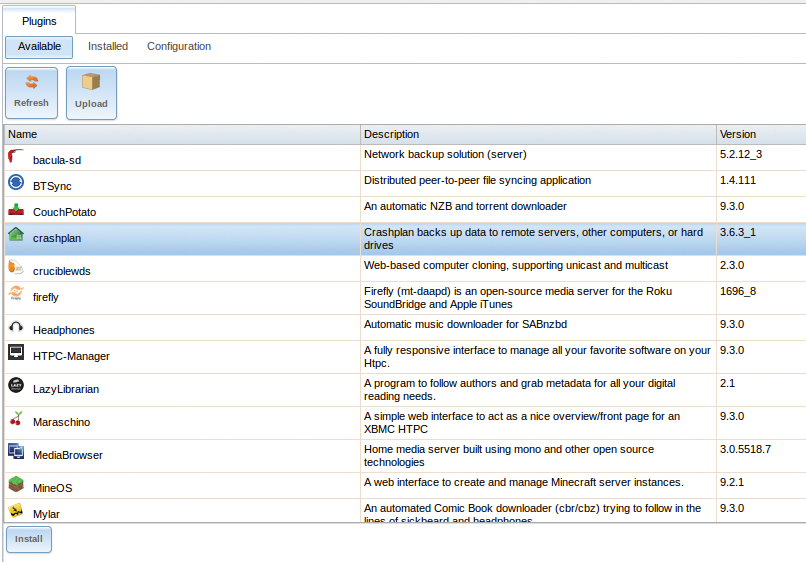This screenshot has height=562, width=806.
Task: Sort by the Description column header
Action: (538, 134)
